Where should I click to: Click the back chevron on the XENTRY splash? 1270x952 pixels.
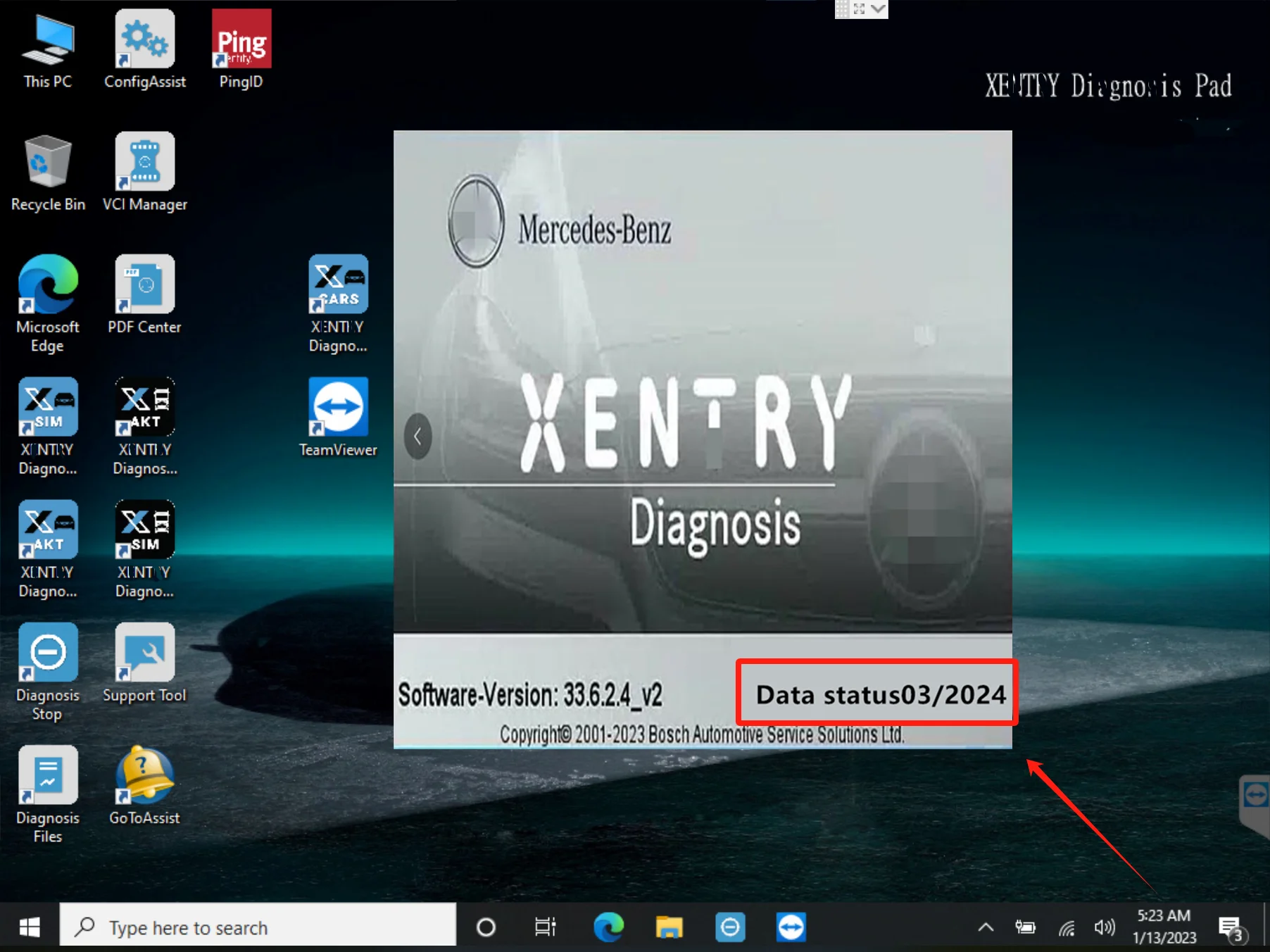(x=417, y=437)
